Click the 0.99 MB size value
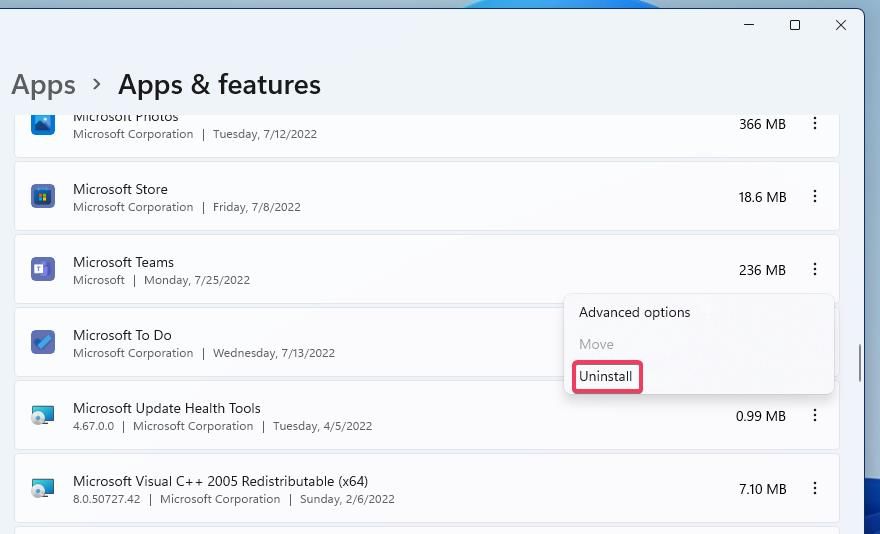The image size is (880, 534). [x=760, y=416]
